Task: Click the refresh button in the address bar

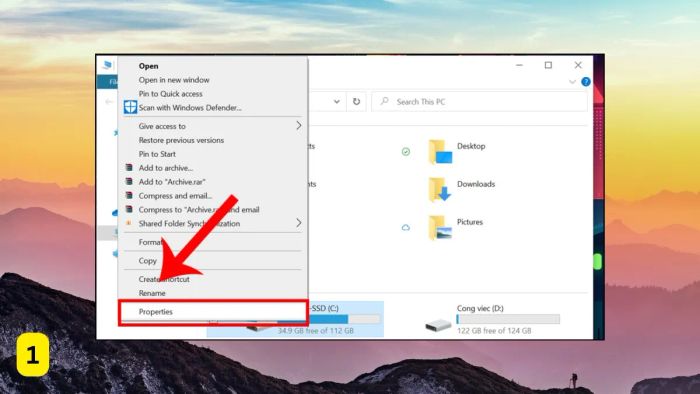Action: pyautogui.click(x=356, y=101)
